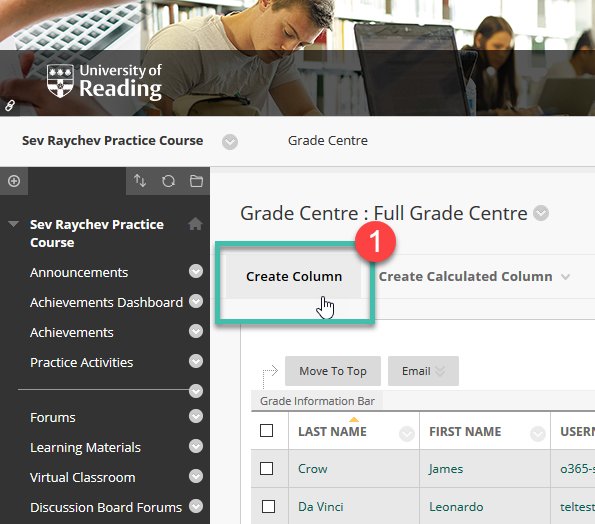
Task: Click the add menu item plus icon
Action: coord(14,181)
